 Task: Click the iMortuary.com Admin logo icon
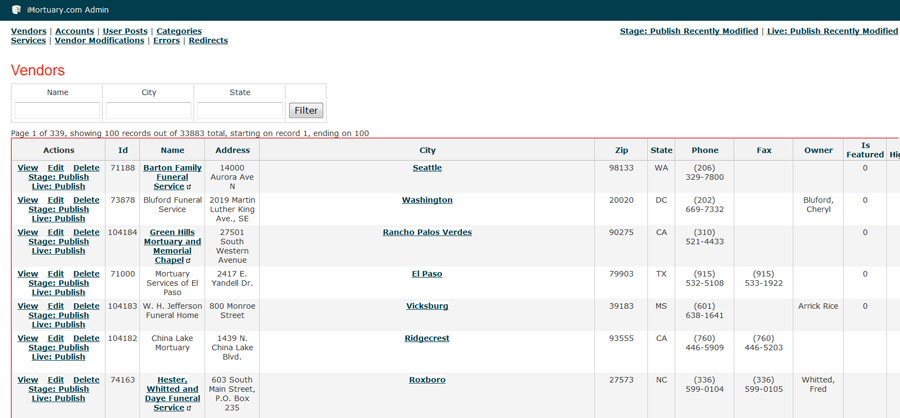[x=16, y=10]
